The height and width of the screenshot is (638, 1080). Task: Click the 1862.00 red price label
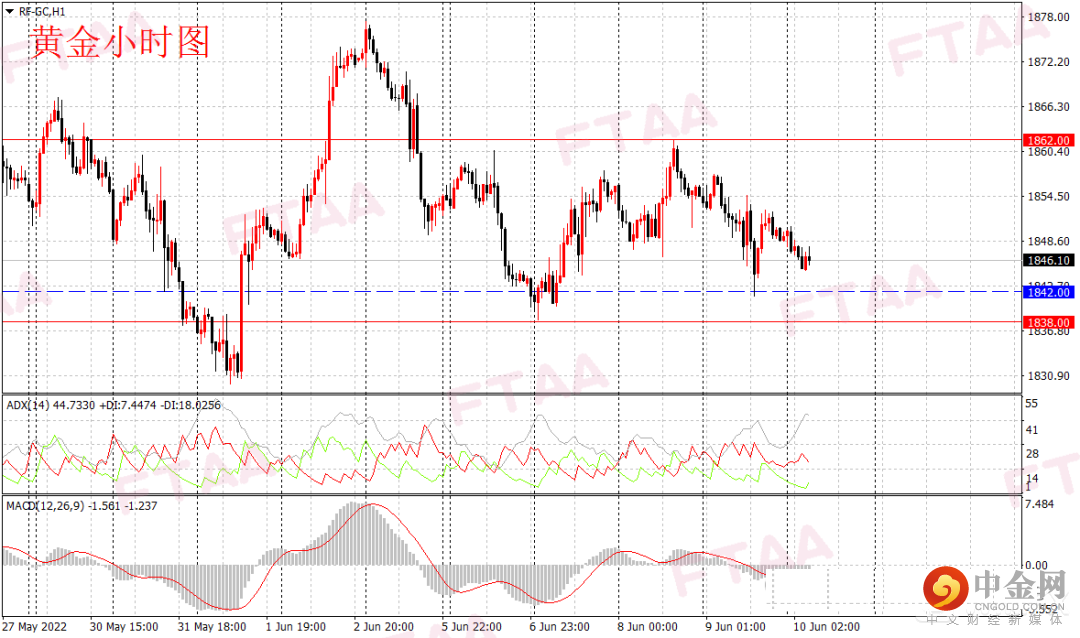pos(1048,140)
